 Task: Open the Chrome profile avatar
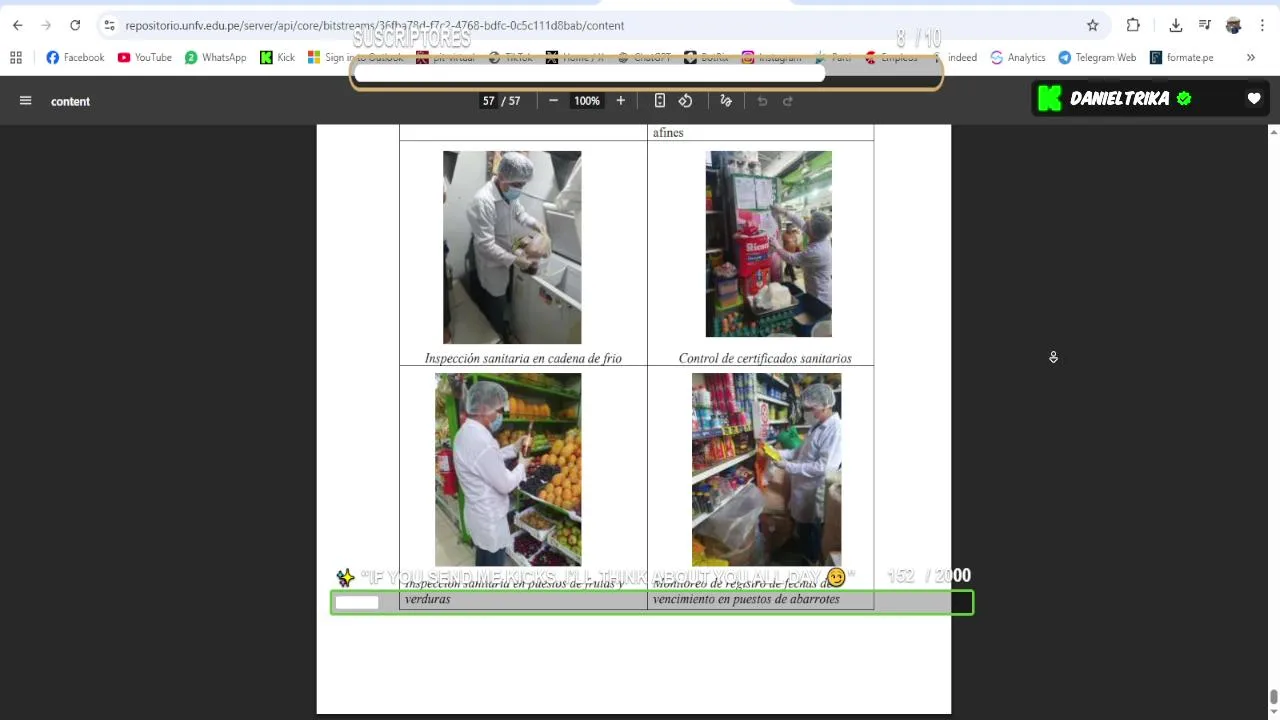(x=1233, y=25)
